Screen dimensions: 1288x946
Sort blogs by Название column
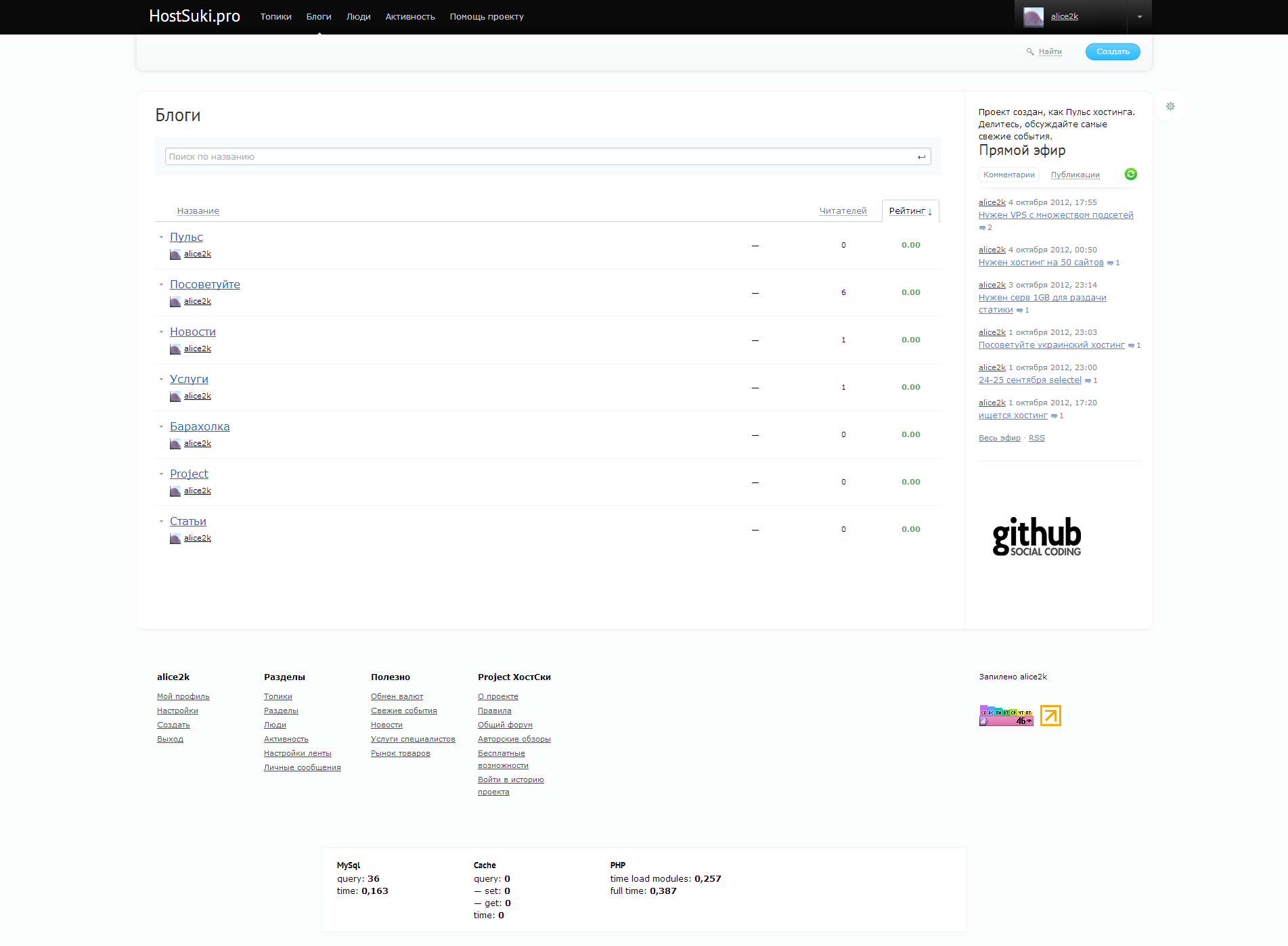[x=198, y=211]
